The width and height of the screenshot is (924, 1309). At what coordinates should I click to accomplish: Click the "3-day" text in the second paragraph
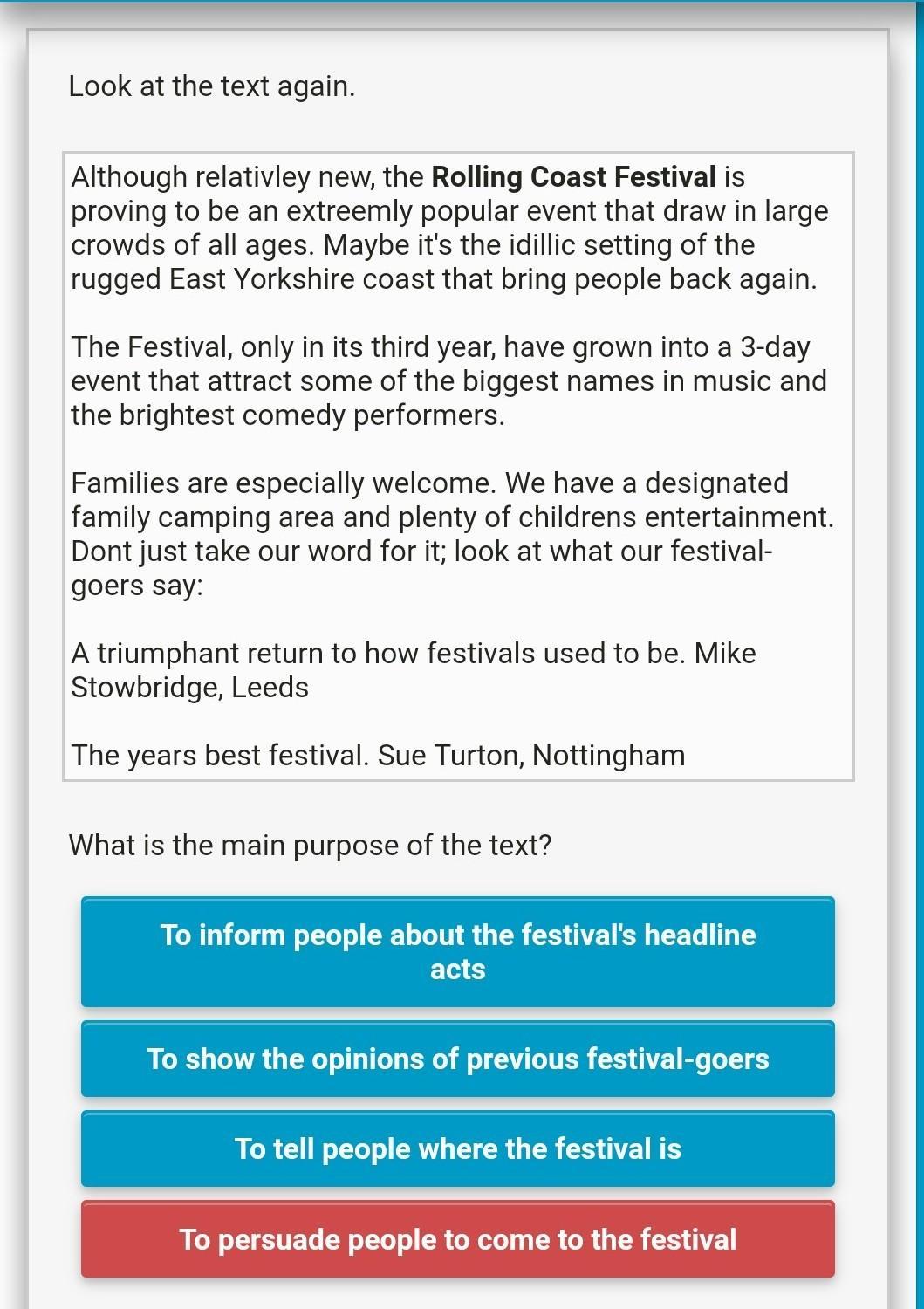pos(775,347)
